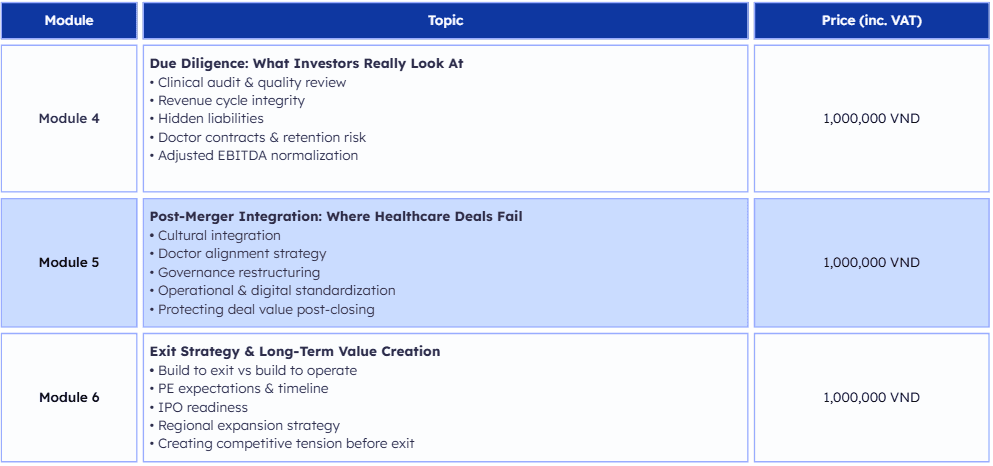993x466 pixels.
Task: Select the Module 6 cell
Action: (69, 397)
